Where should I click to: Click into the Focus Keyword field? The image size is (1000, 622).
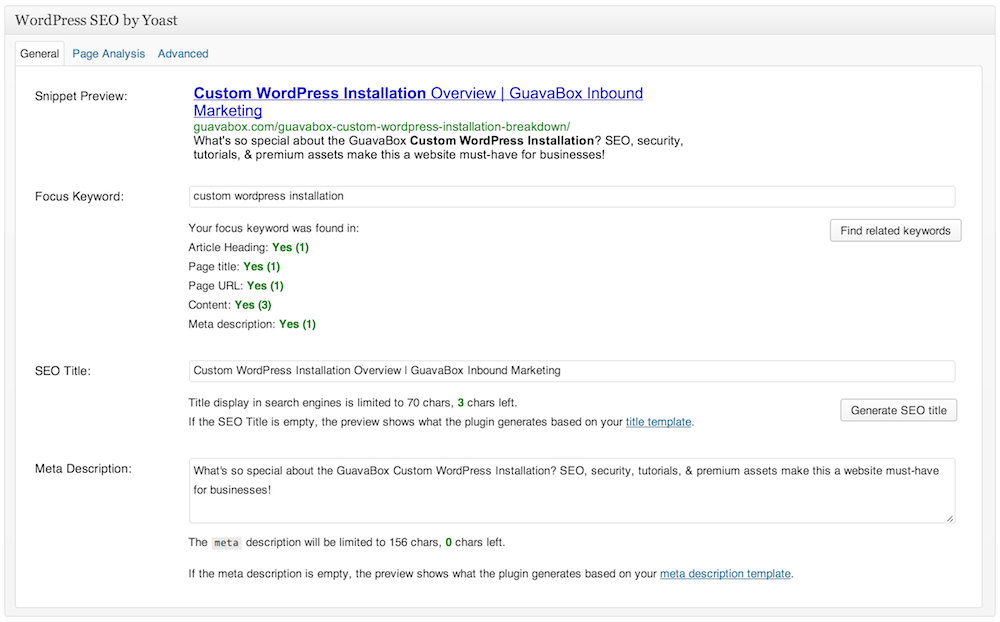coord(572,196)
